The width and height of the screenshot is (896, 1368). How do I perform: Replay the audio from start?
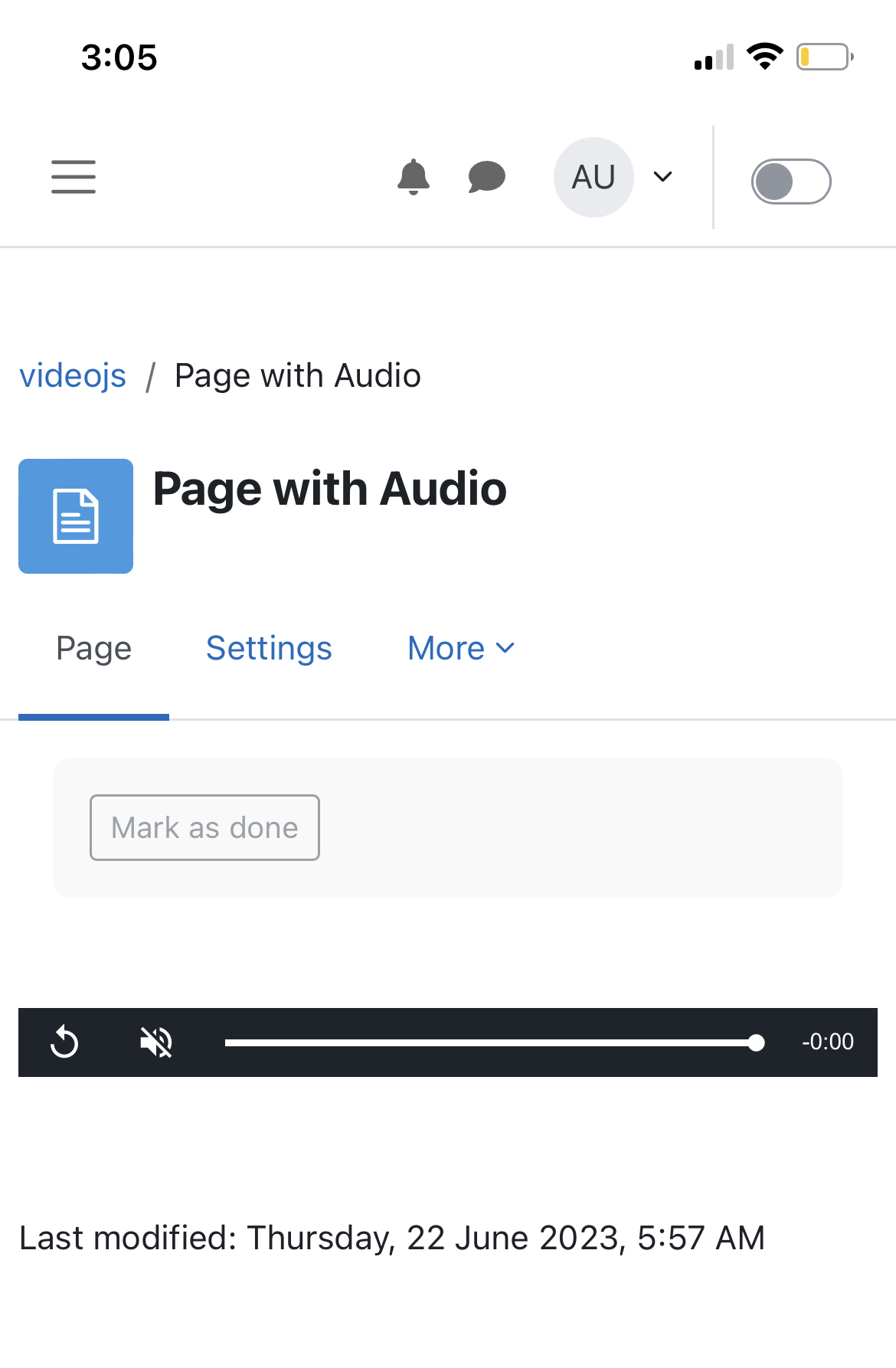click(x=64, y=1042)
